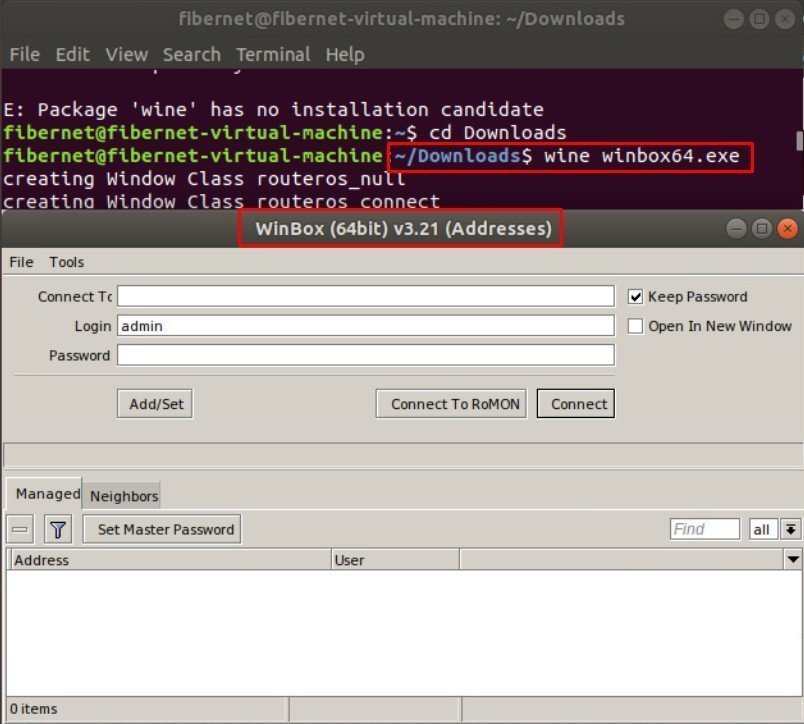The height and width of the screenshot is (724, 804).
Task: Click the remove (minus) button in Managed toolbar
Action: point(20,529)
